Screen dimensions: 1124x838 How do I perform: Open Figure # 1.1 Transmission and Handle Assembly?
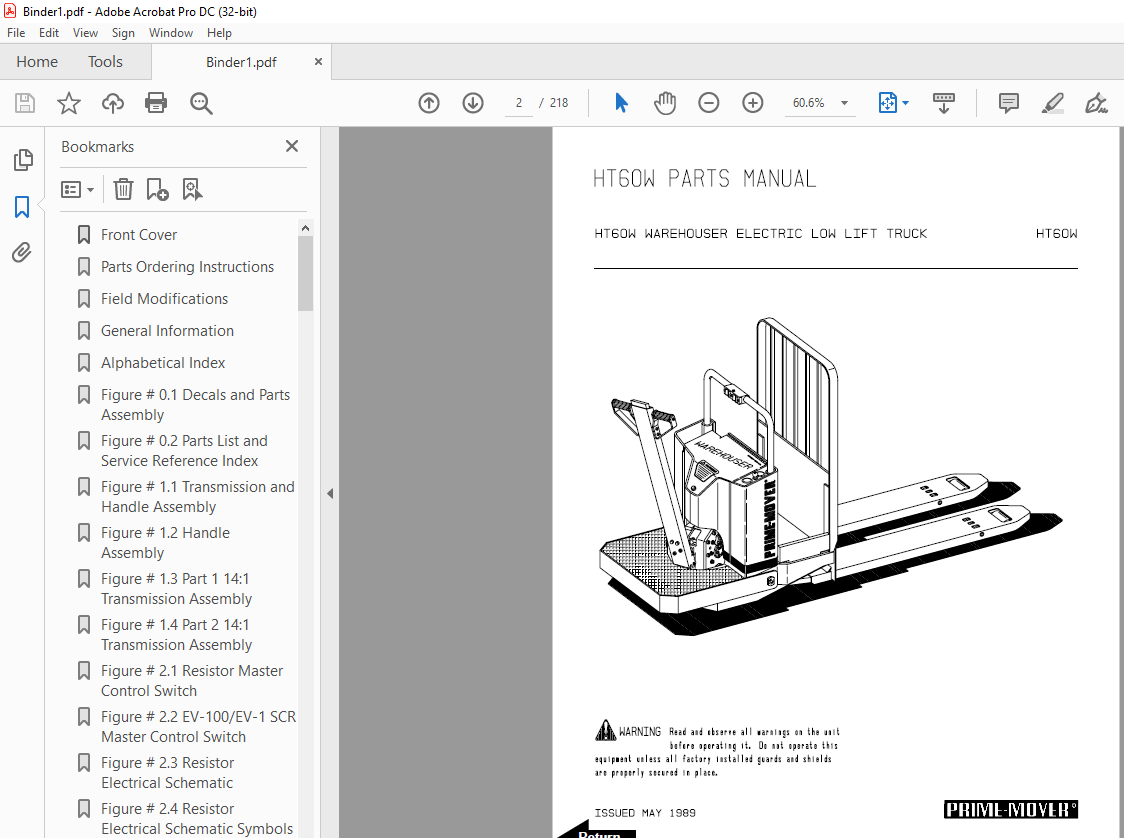(197, 497)
